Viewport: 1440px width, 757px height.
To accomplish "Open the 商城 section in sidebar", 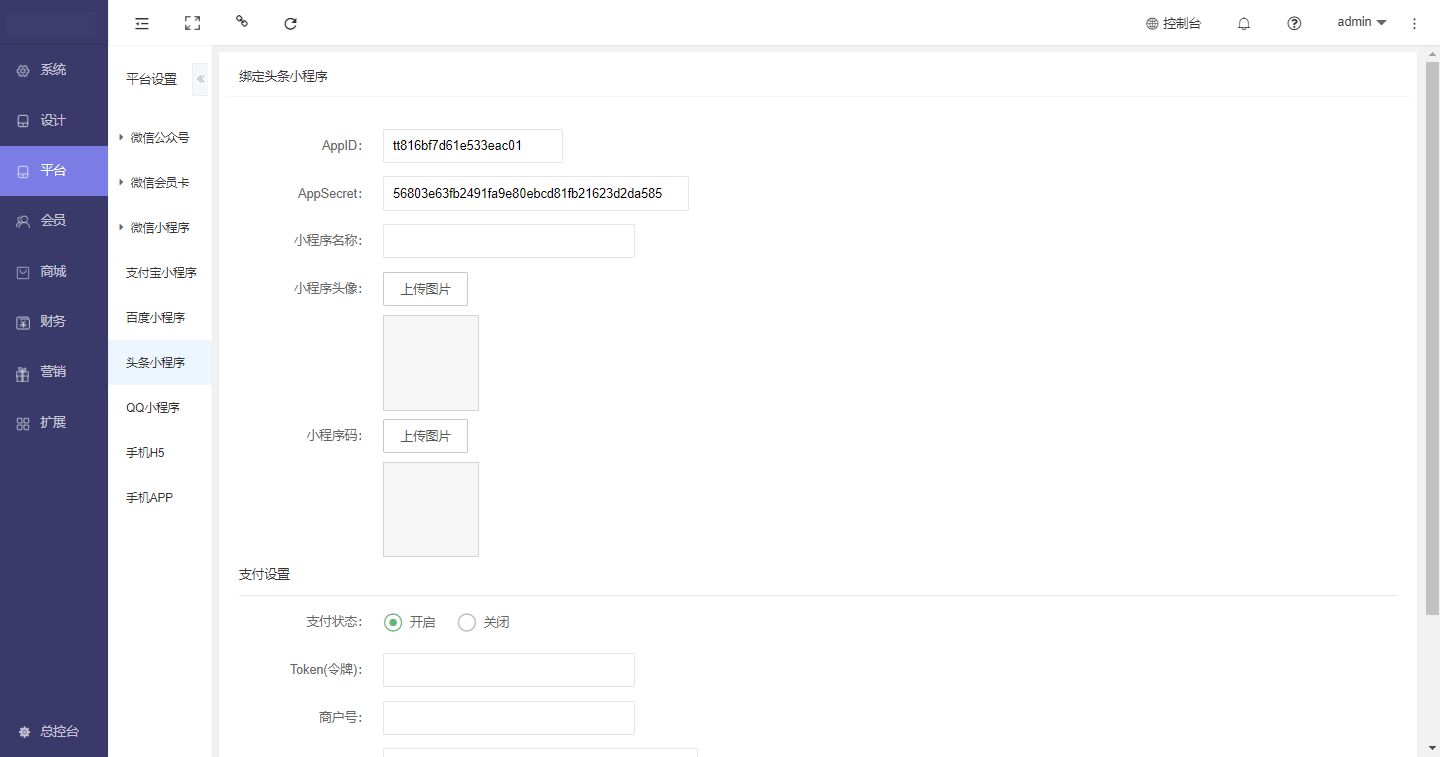I will tap(53, 271).
